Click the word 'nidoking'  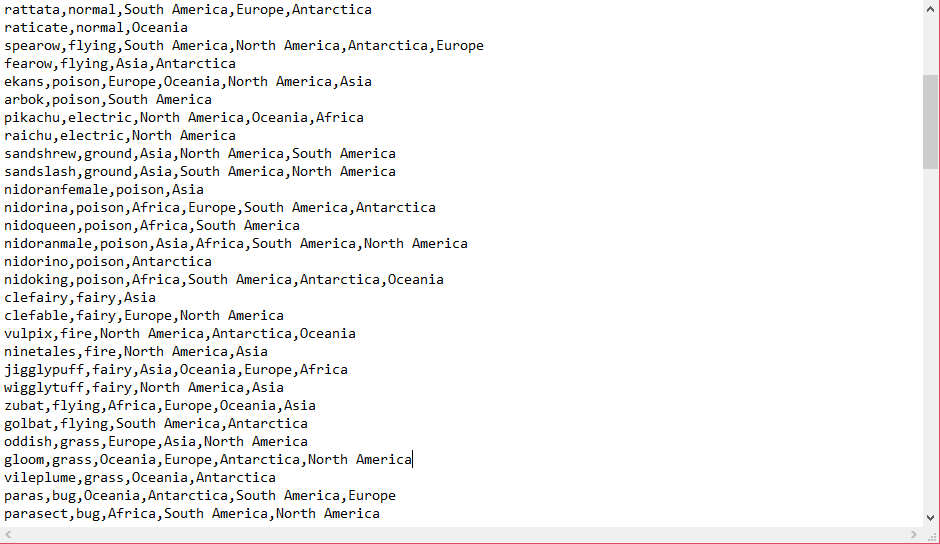pyautogui.click(x=36, y=279)
